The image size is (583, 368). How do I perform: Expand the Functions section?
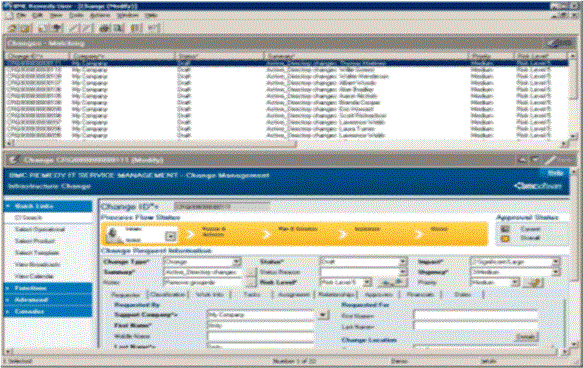(x=48, y=288)
